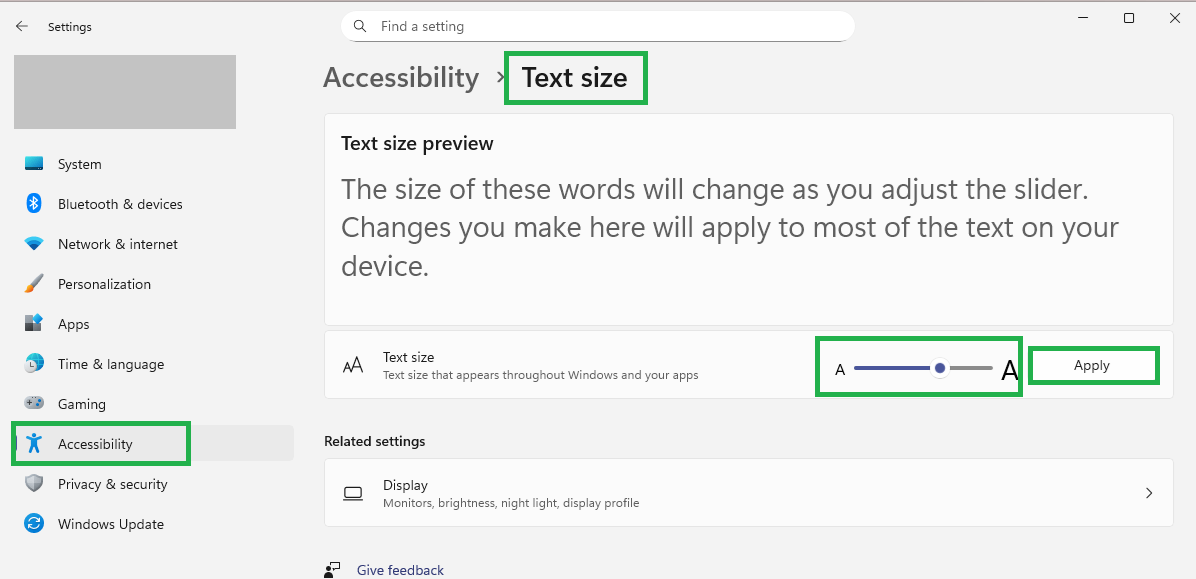Click the Text size slider thumb
Viewport: 1196px width, 579px height.
[940, 368]
